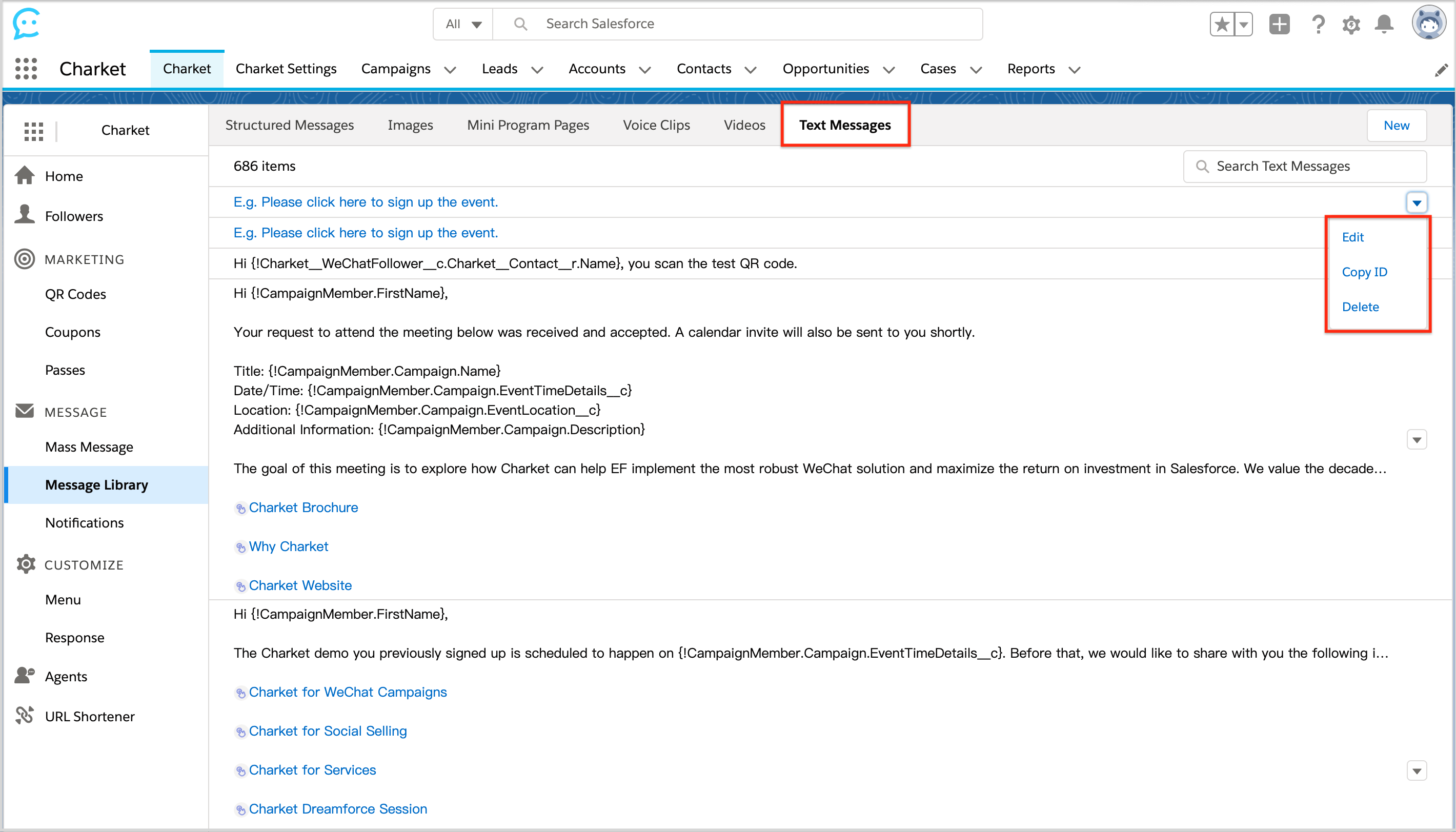Open Charket for WeChat Campaigns link
This screenshot has height=832, width=1456.
pos(348,692)
